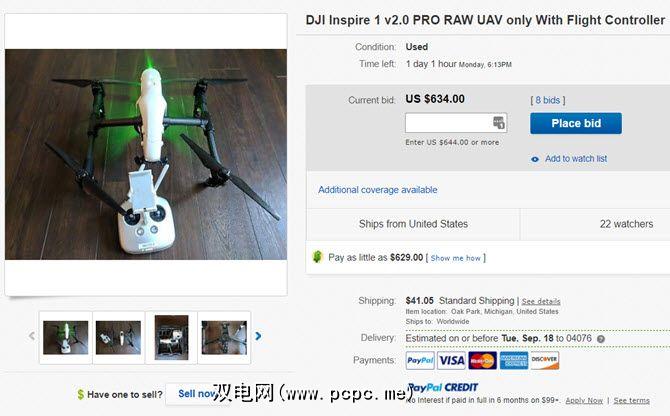
Task: Expand the Show me how link
Action: coord(455,258)
